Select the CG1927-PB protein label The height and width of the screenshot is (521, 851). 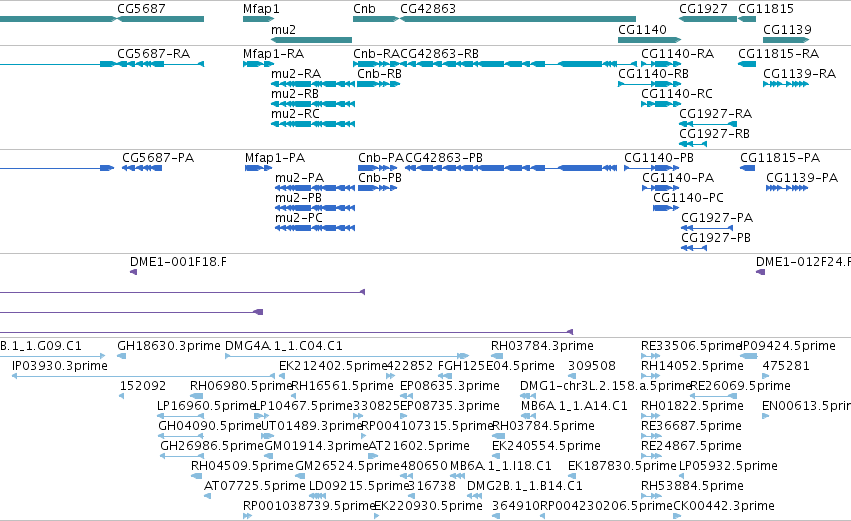click(x=716, y=238)
